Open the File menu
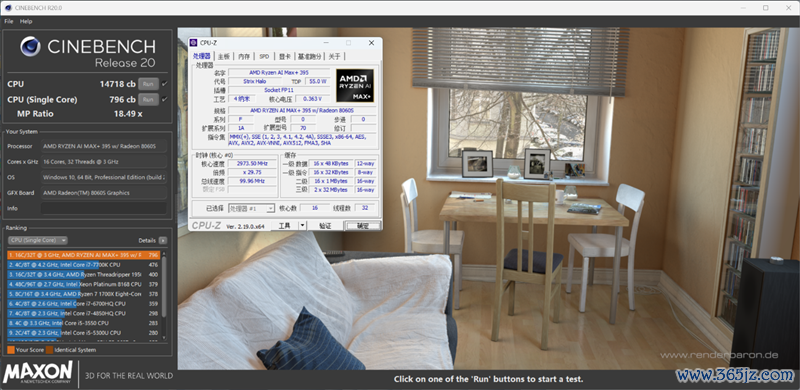Image resolution: width=800 pixels, height=390 pixels. pyautogui.click(x=9, y=21)
